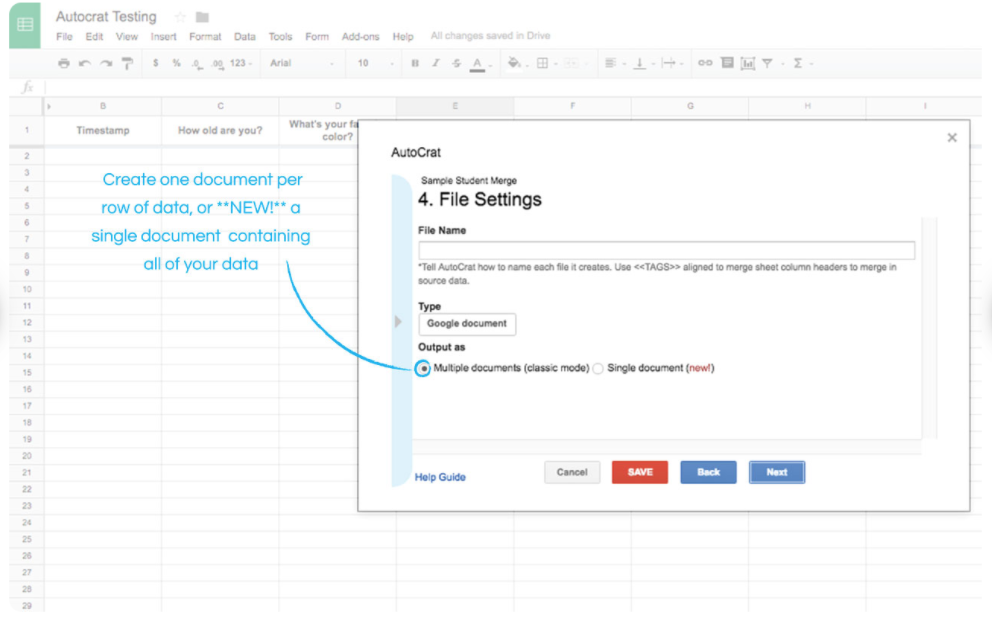Open the borders tool
Image resolution: width=1008 pixels, height=622 pixels.
tap(543, 63)
